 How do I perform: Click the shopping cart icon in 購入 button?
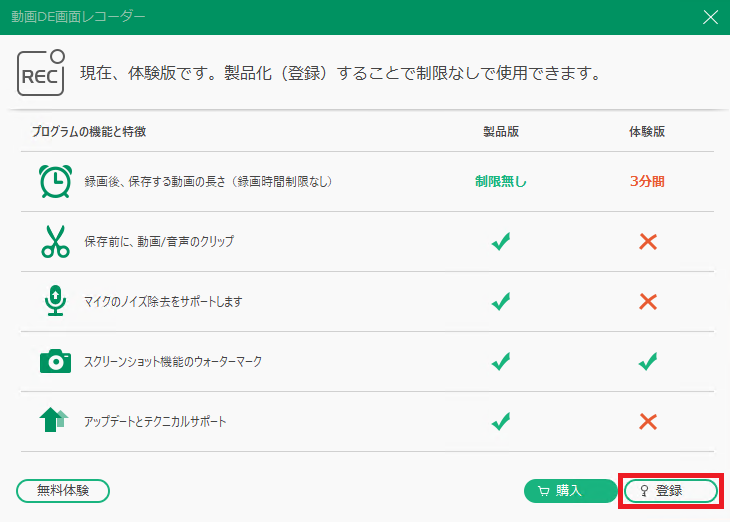click(544, 491)
